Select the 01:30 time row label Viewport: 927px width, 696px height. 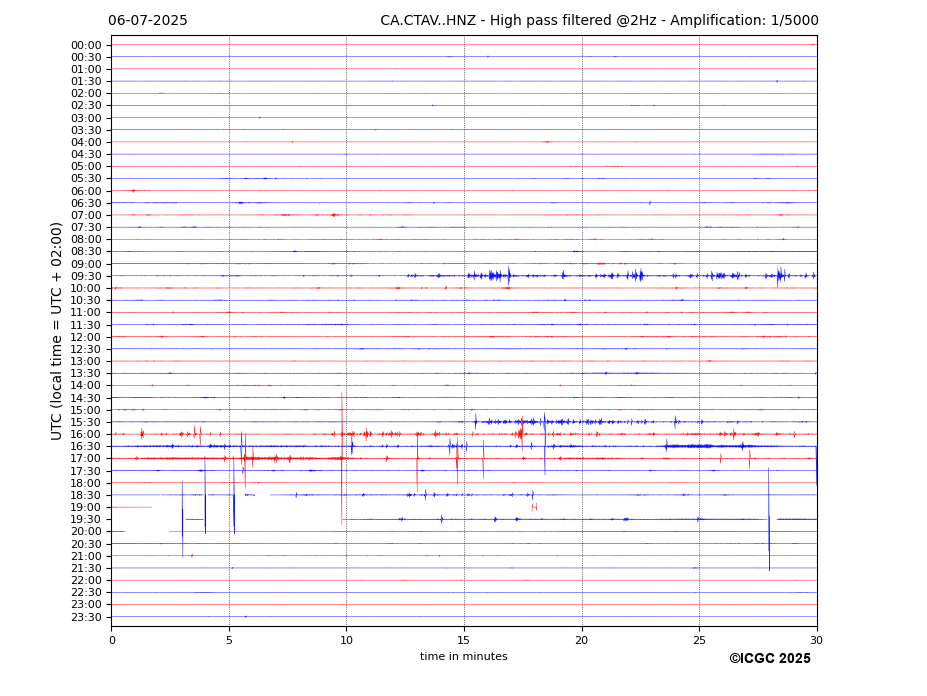[86, 82]
